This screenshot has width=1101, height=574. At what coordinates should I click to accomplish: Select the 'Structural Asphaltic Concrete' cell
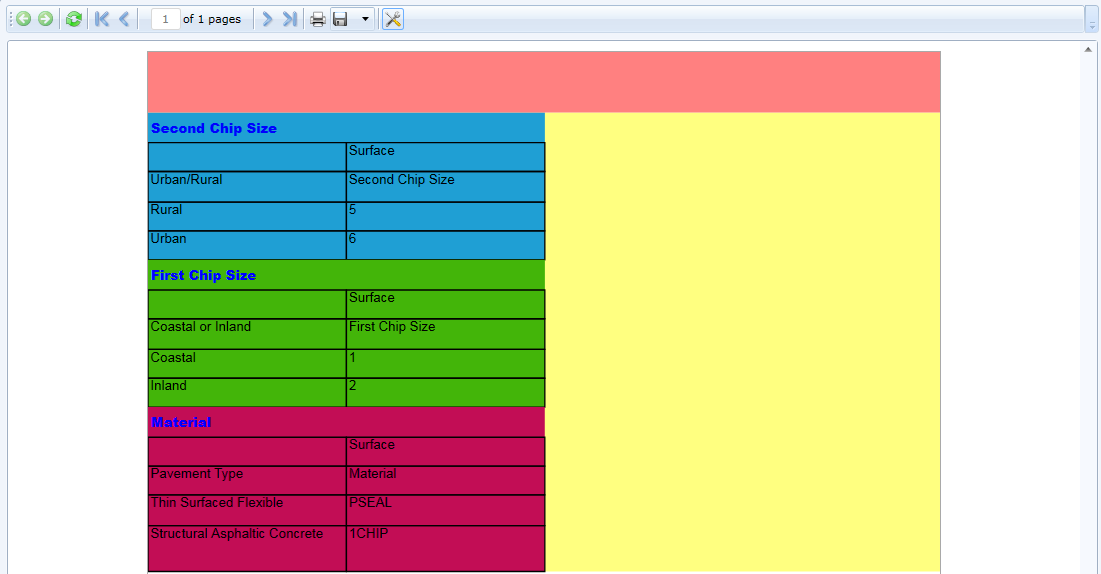pos(247,548)
